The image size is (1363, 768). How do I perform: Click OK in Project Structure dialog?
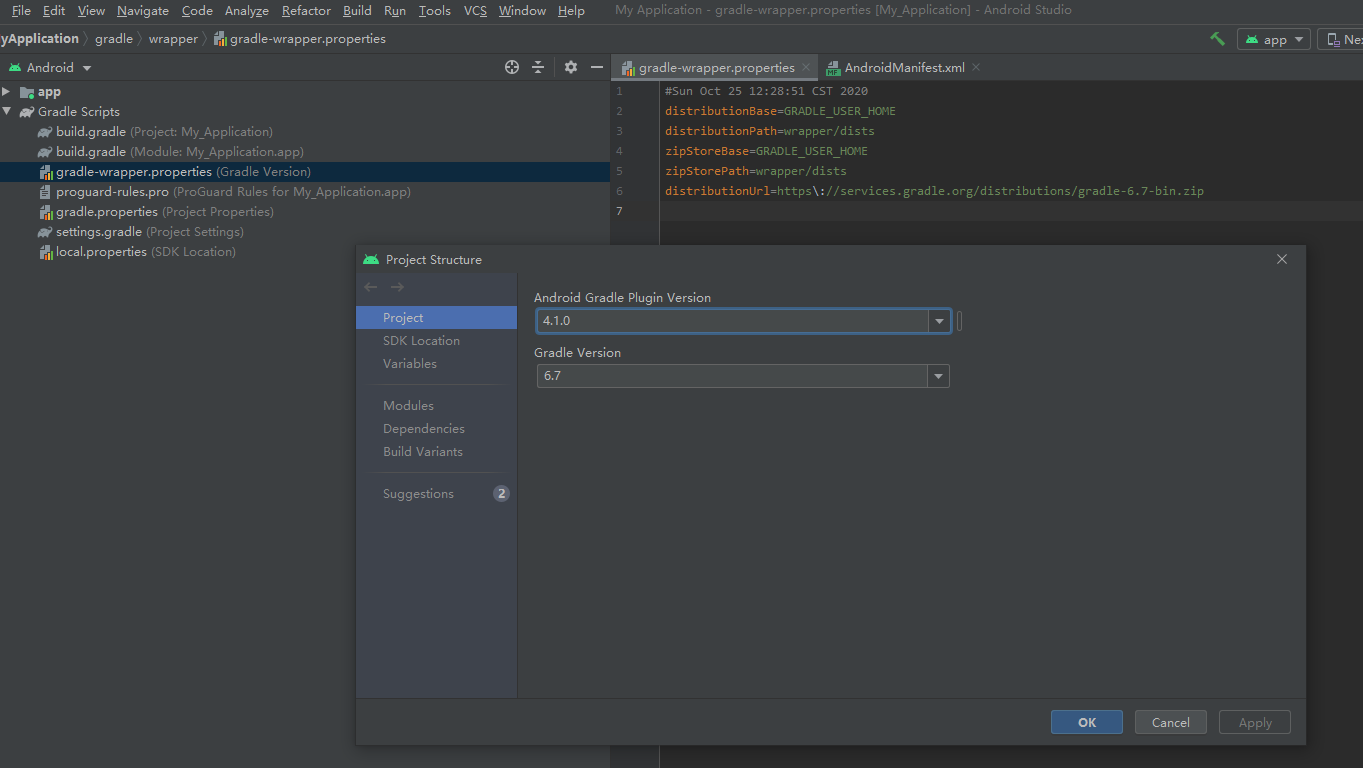(x=1087, y=722)
